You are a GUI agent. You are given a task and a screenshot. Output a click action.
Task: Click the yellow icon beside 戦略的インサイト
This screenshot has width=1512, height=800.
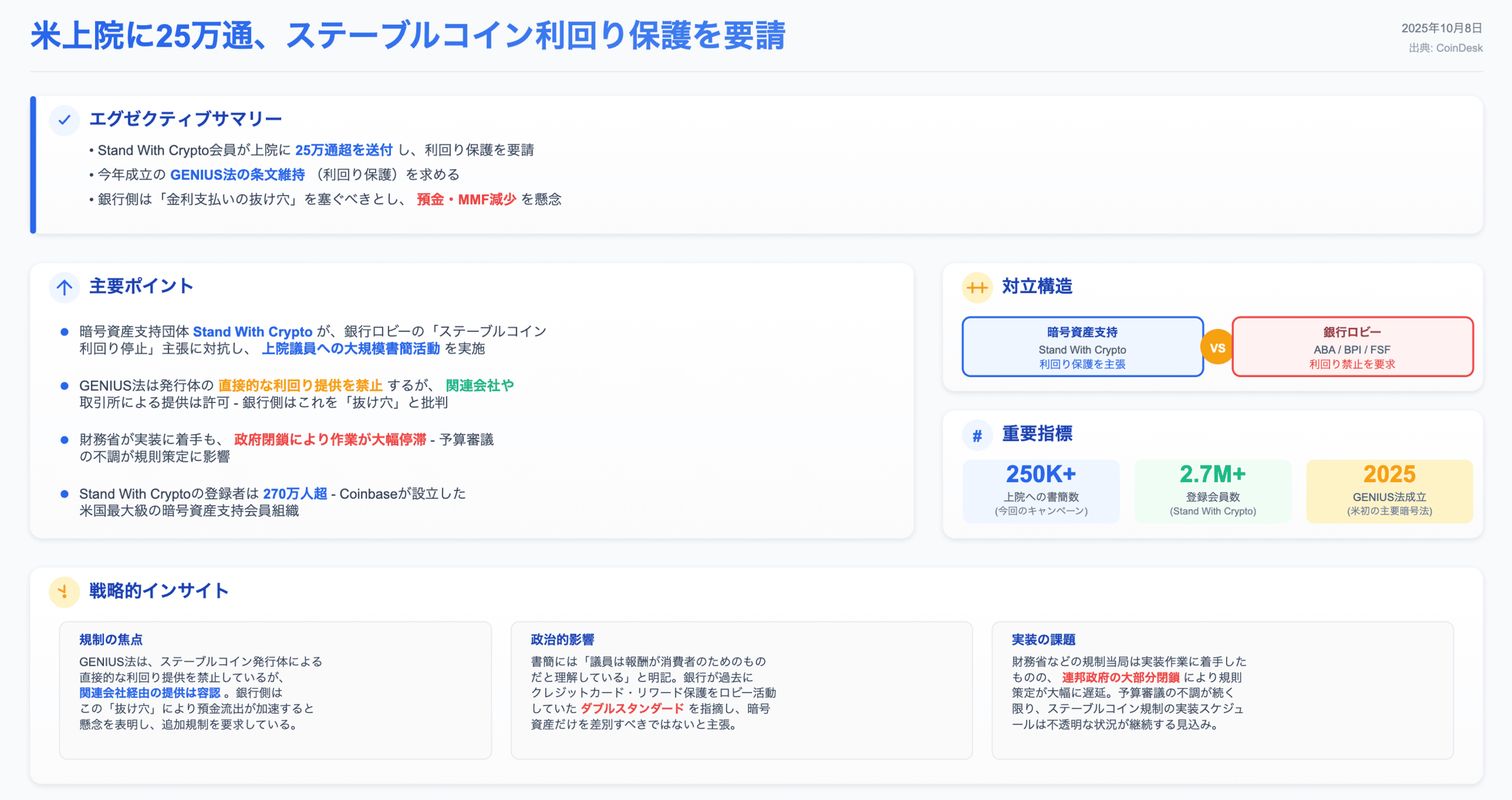pos(64,591)
